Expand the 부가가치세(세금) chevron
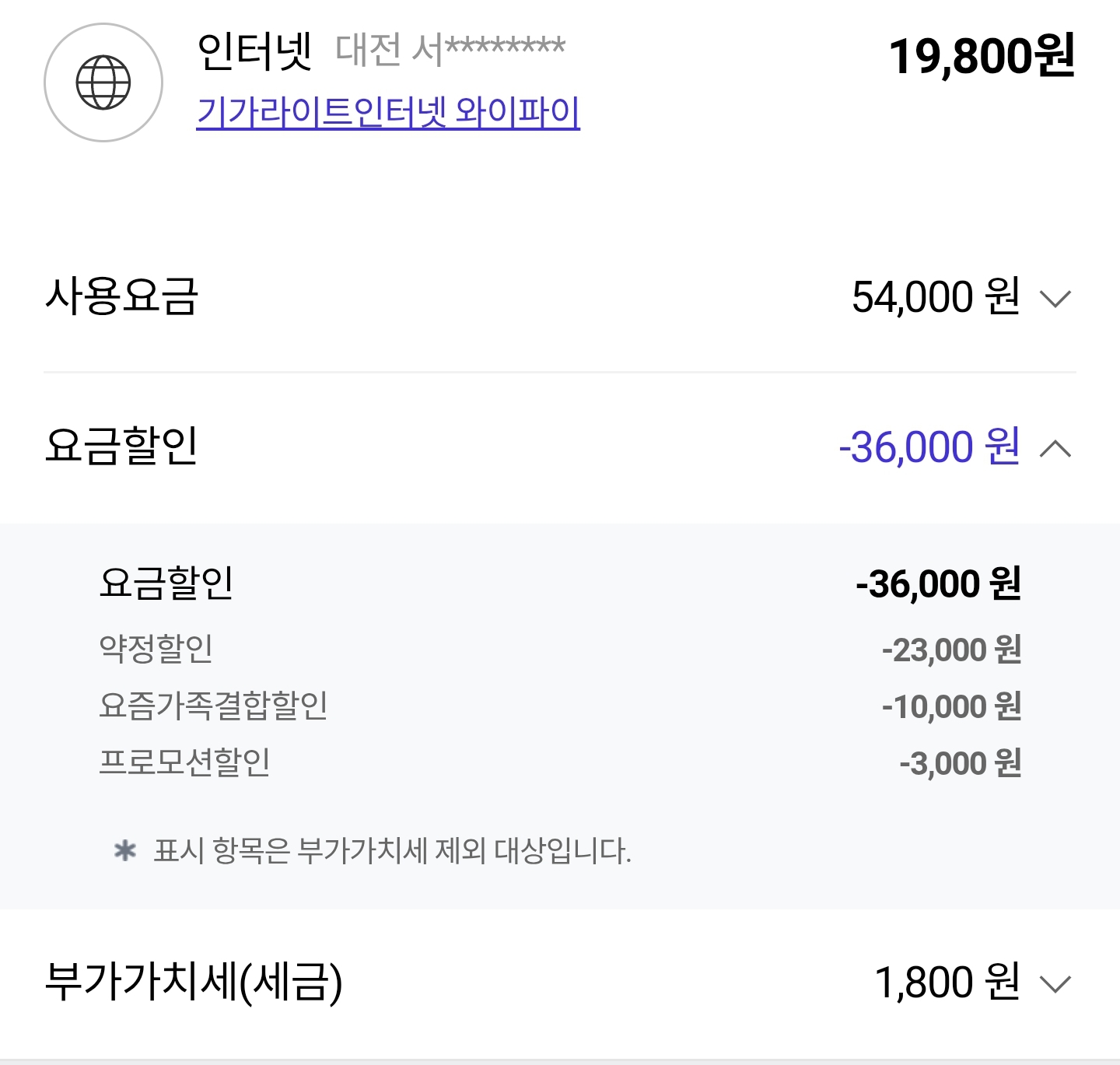 pyautogui.click(x=1055, y=984)
